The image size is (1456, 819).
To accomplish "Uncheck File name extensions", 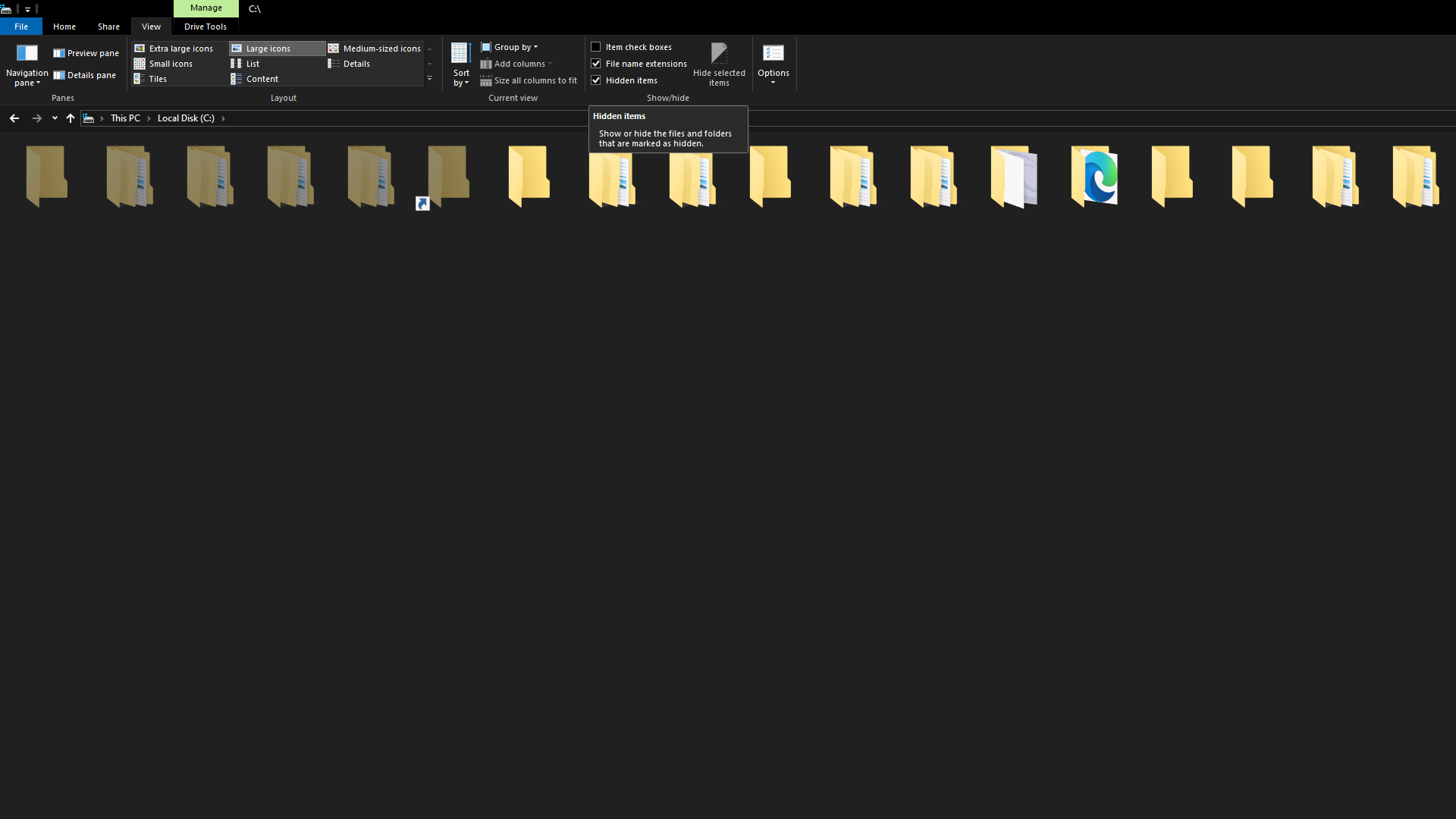I will [x=596, y=64].
